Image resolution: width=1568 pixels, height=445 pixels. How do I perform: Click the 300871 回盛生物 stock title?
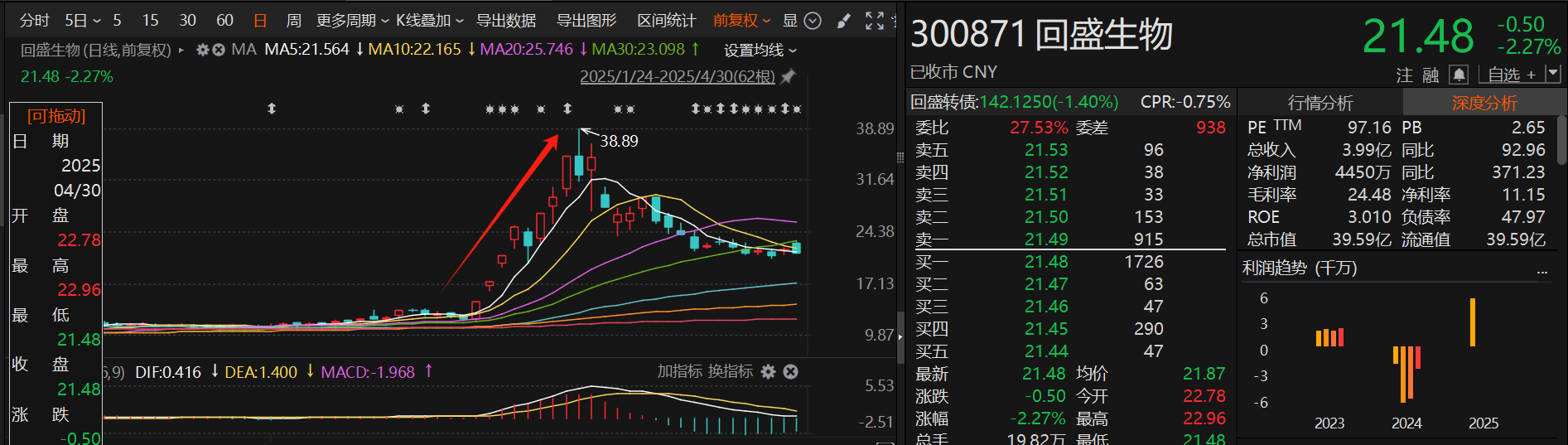[1041, 35]
